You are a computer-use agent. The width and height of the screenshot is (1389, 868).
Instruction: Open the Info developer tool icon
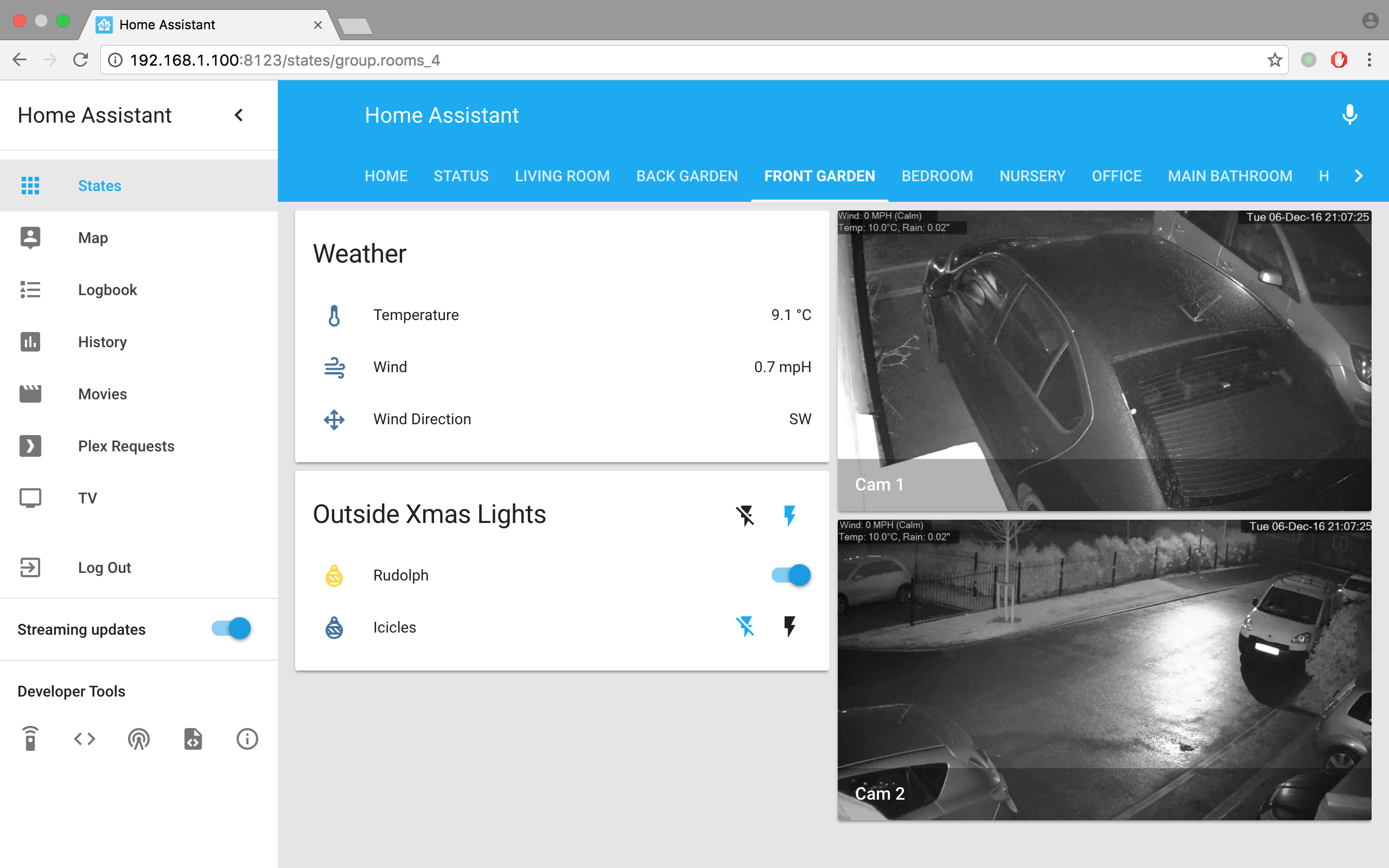click(x=247, y=739)
